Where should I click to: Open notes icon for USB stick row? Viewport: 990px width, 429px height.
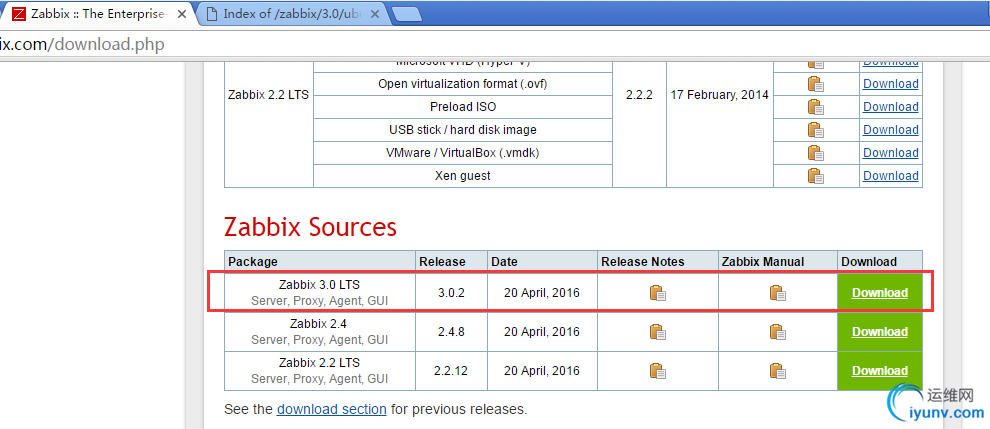pos(816,130)
